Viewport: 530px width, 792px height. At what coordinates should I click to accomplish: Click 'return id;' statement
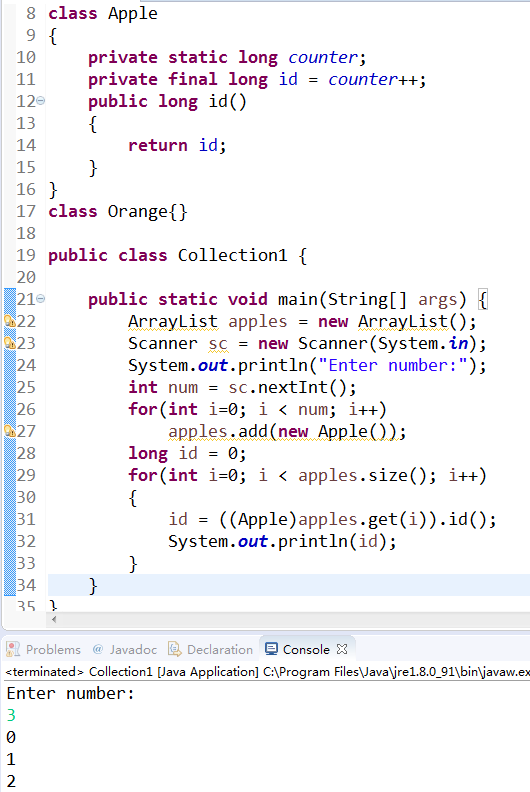[177, 145]
